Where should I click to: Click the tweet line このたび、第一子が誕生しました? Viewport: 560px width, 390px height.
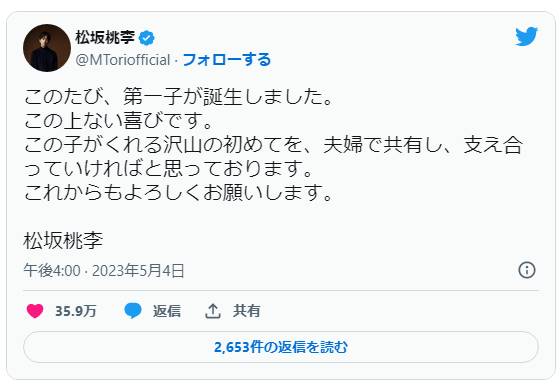tap(179, 97)
